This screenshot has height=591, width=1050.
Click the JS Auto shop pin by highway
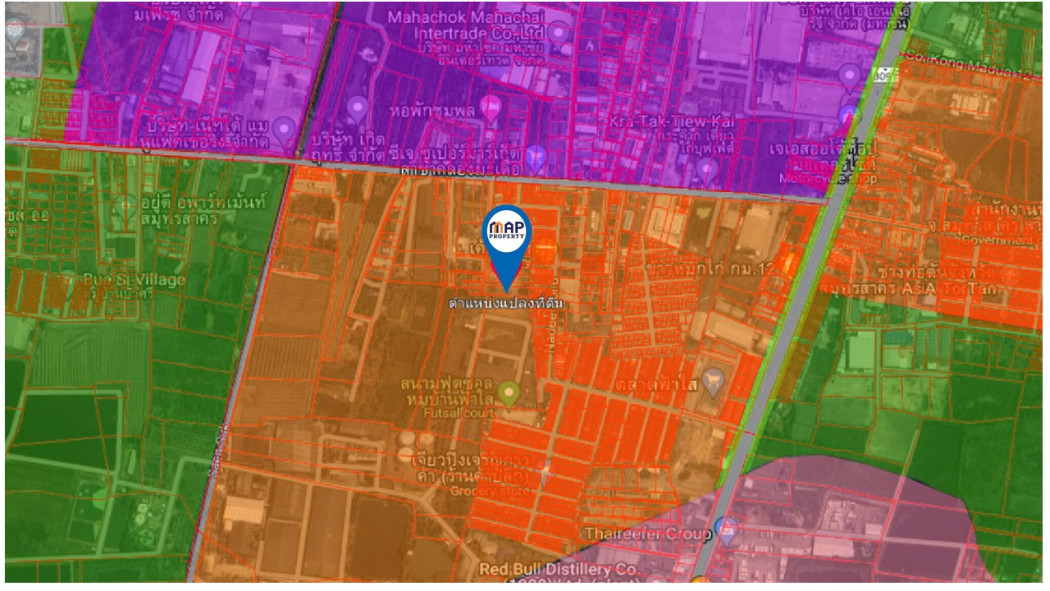coord(848,117)
